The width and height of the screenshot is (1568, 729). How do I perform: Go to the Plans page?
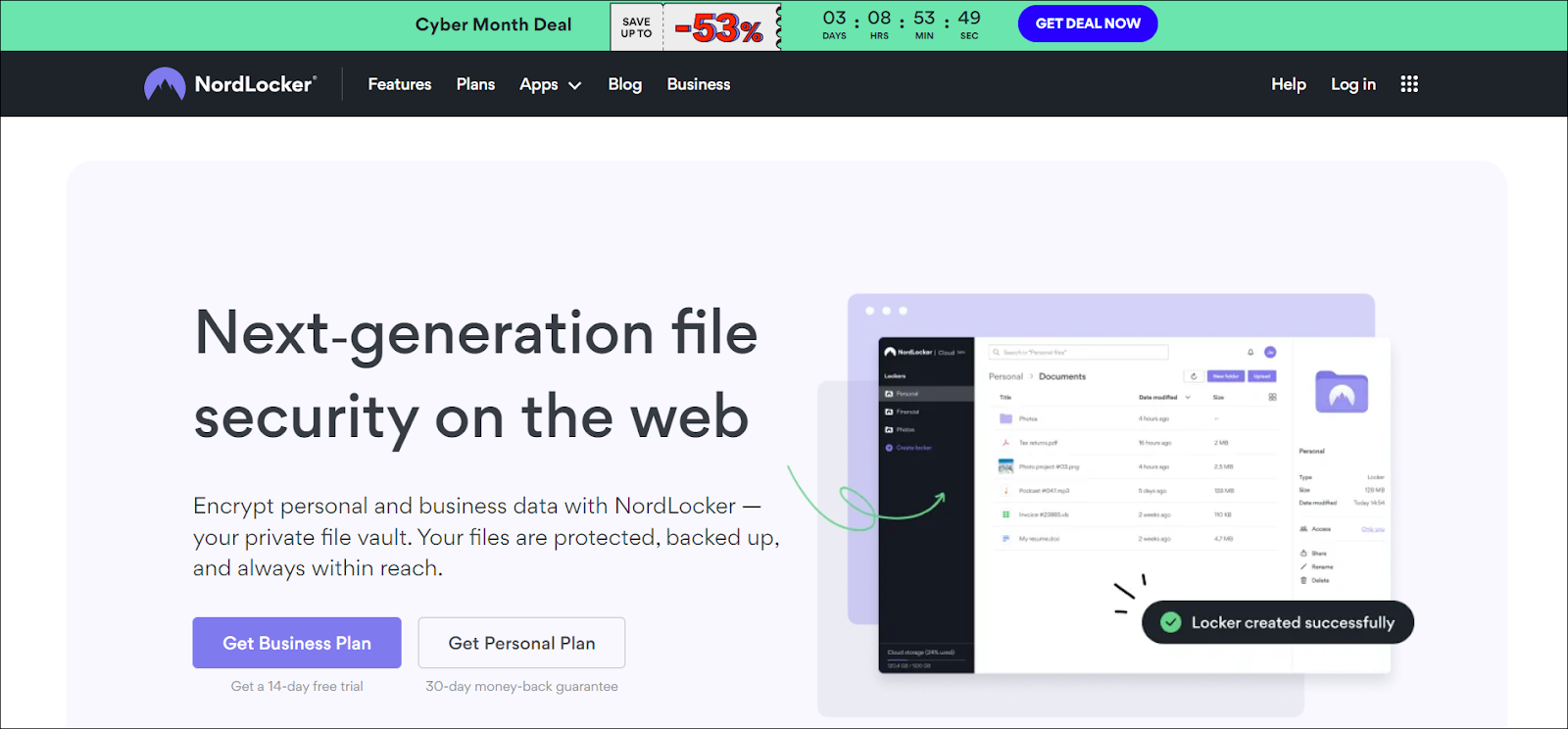475,84
